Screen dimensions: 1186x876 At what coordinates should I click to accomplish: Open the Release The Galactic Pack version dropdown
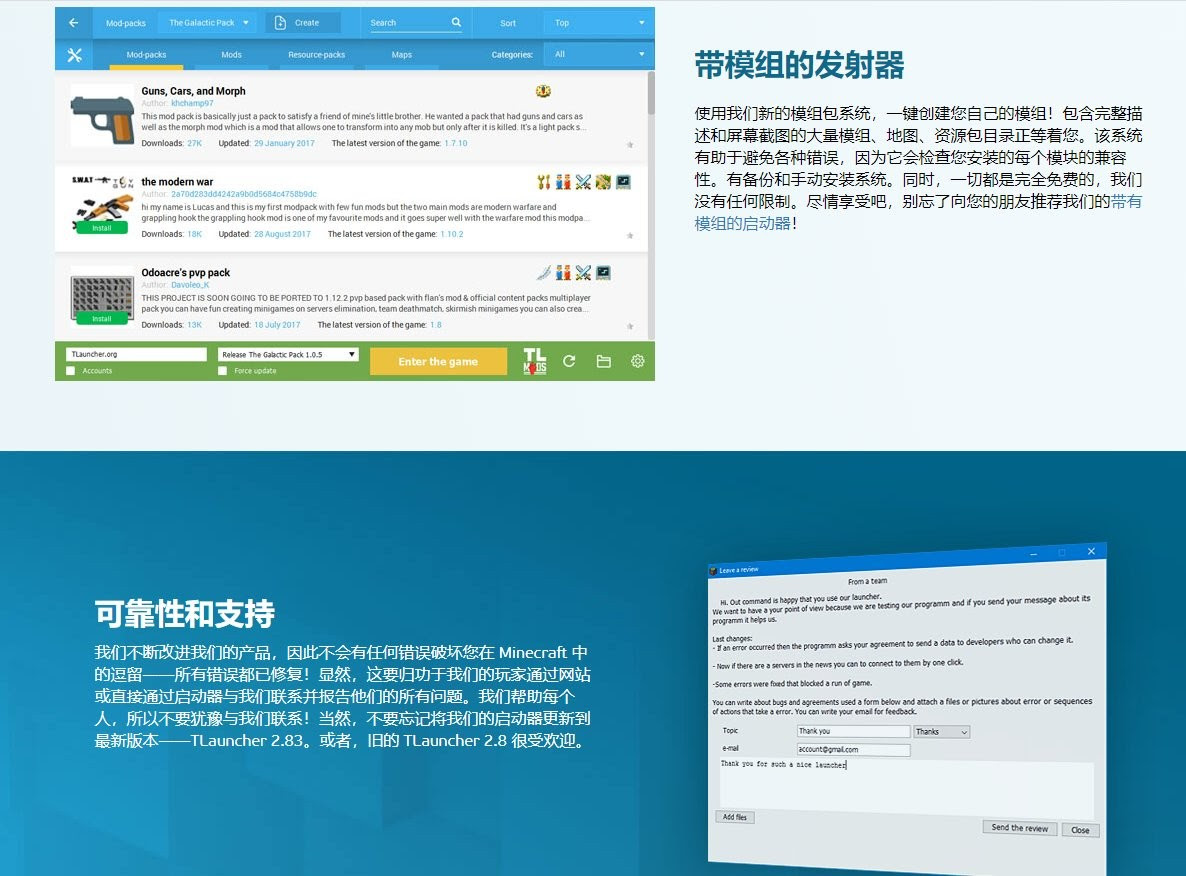(288, 353)
